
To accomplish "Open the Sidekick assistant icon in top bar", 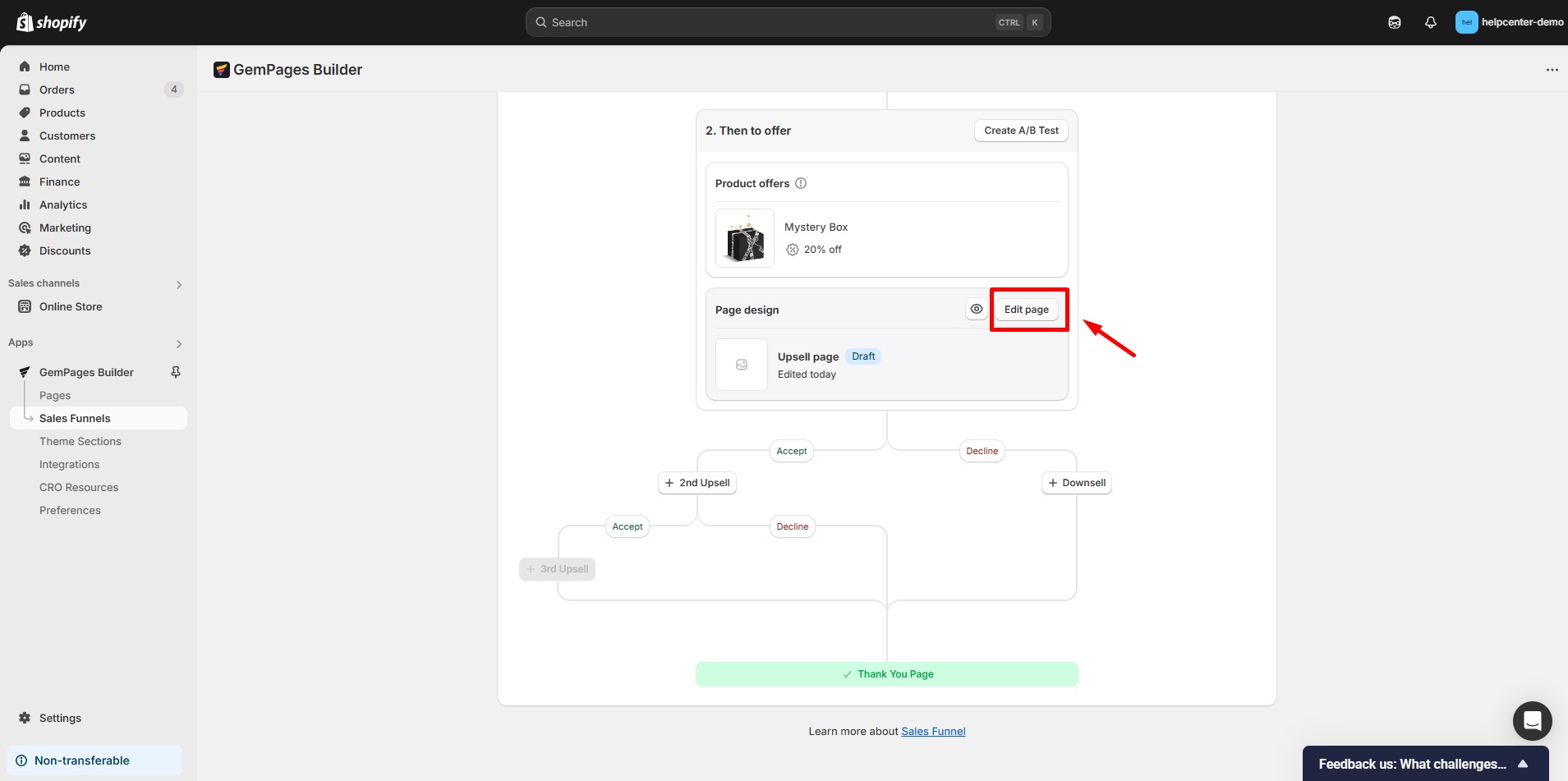I will pos(1394,22).
